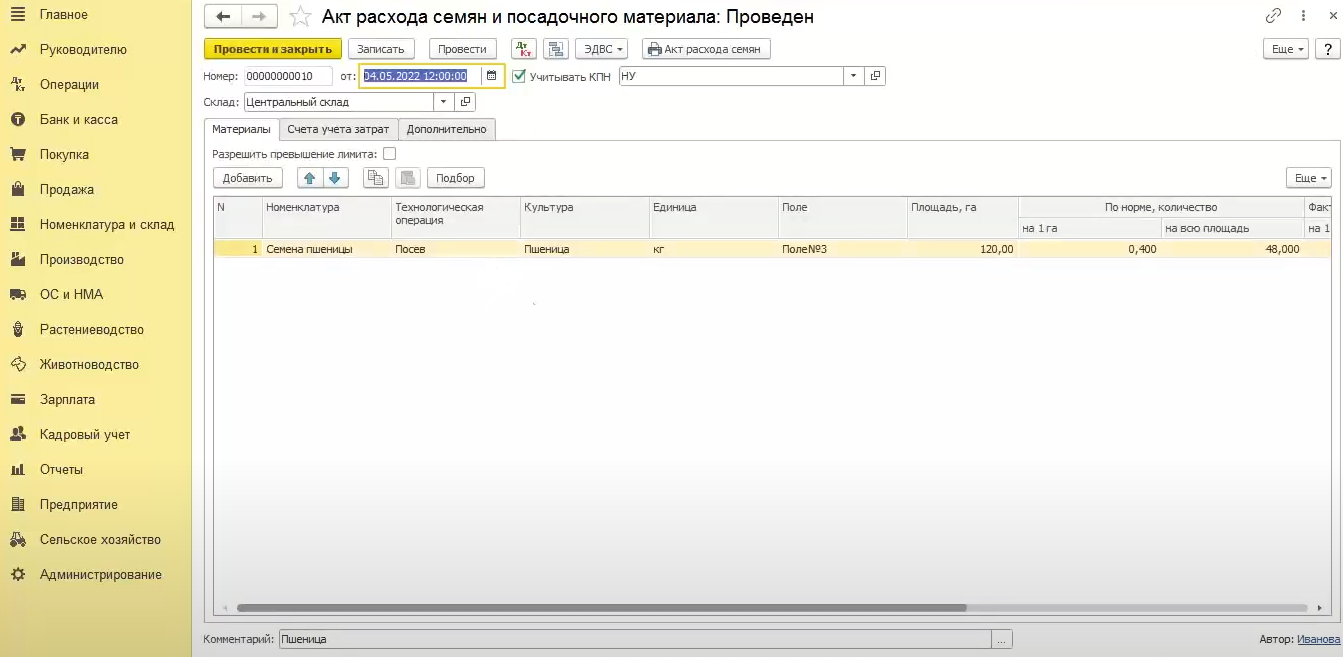Click the copy row icon
This screenshot has width=1343, height=657.
[375, 178]
